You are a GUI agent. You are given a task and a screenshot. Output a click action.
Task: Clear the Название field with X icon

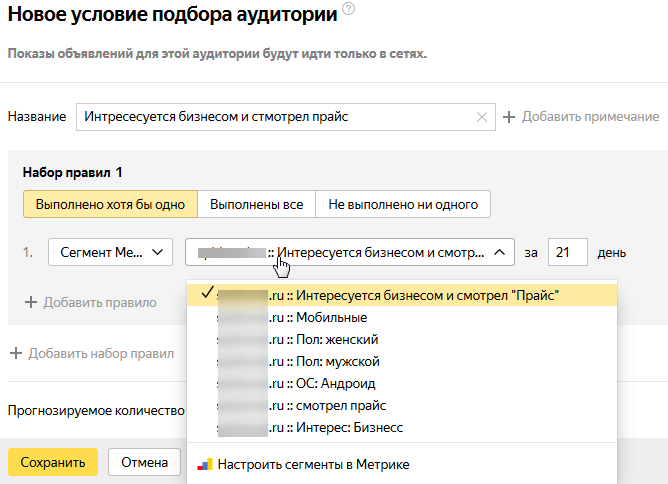coord(482,117)
